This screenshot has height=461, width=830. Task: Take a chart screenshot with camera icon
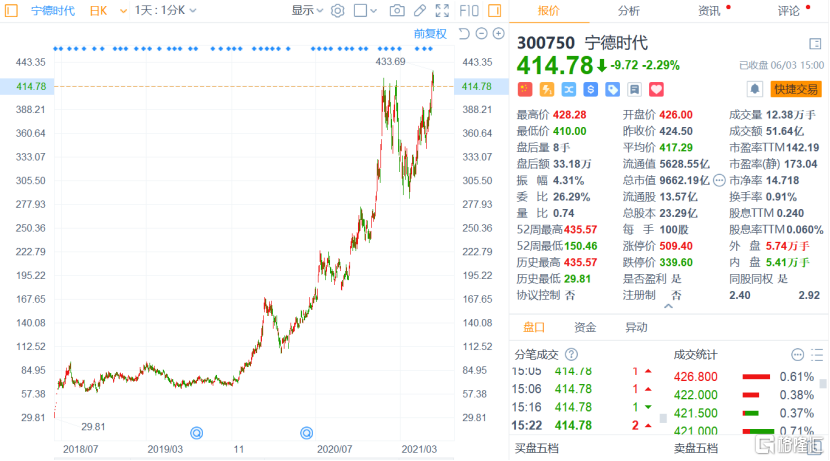click(397, 10)
